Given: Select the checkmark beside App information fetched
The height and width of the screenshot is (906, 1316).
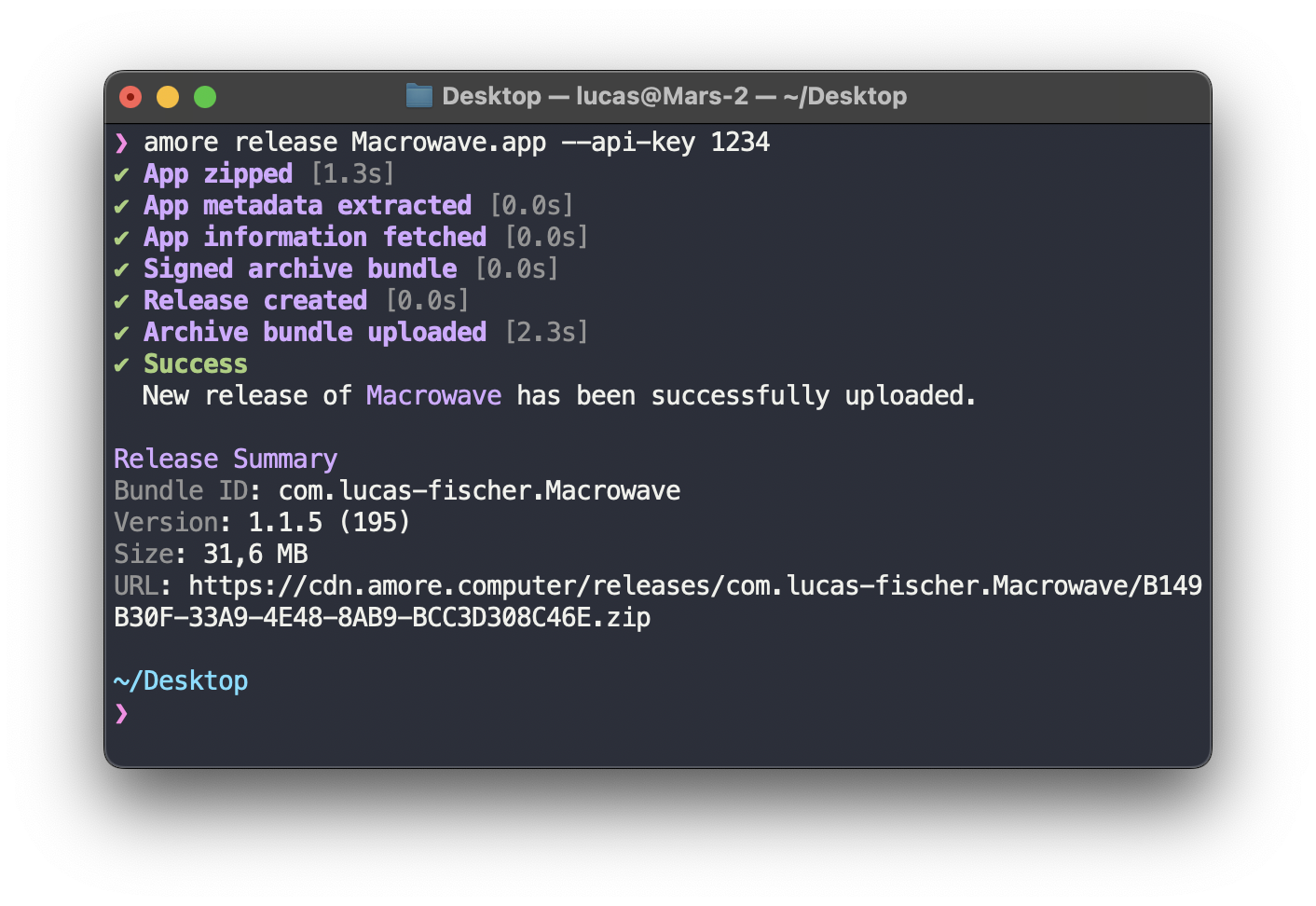Looking at the screenshot, I should coord(122,237).
